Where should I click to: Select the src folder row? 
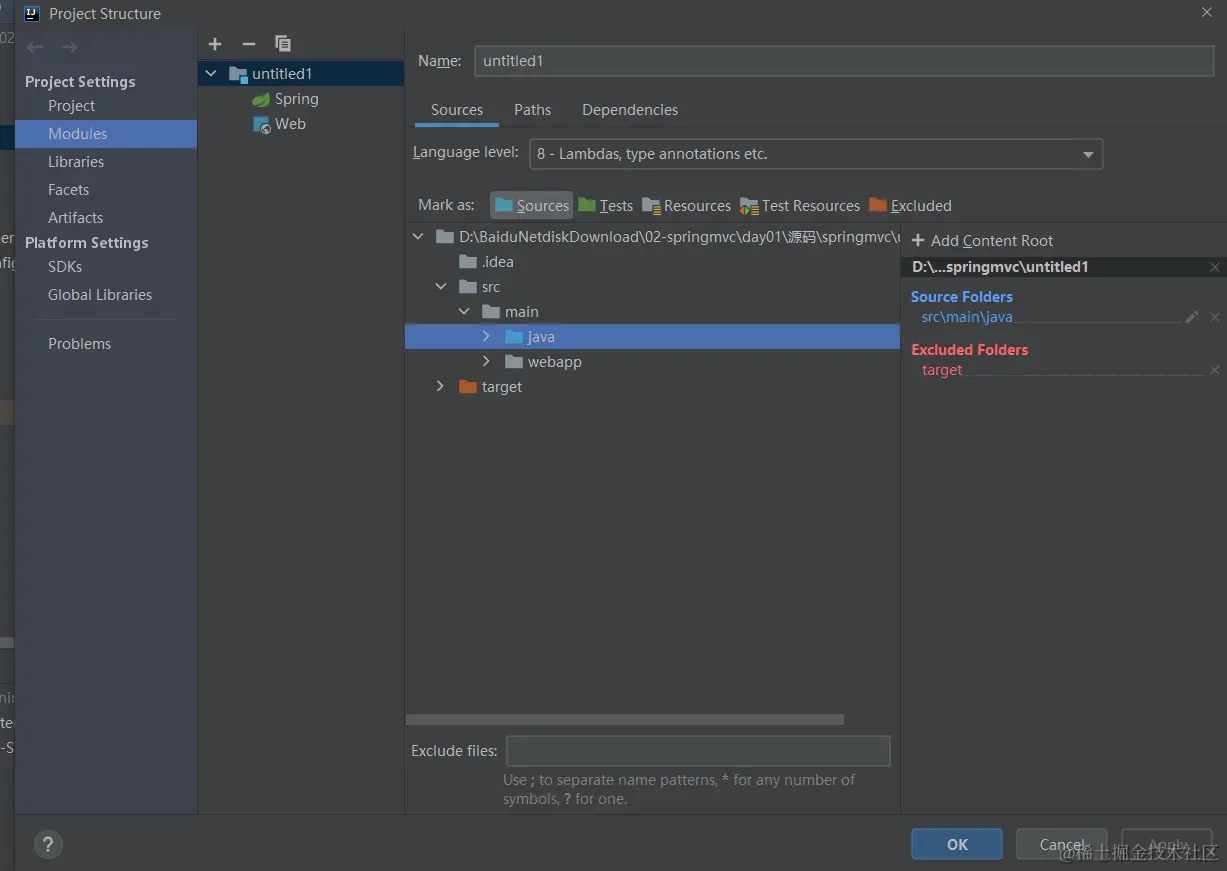pos(652,287)
